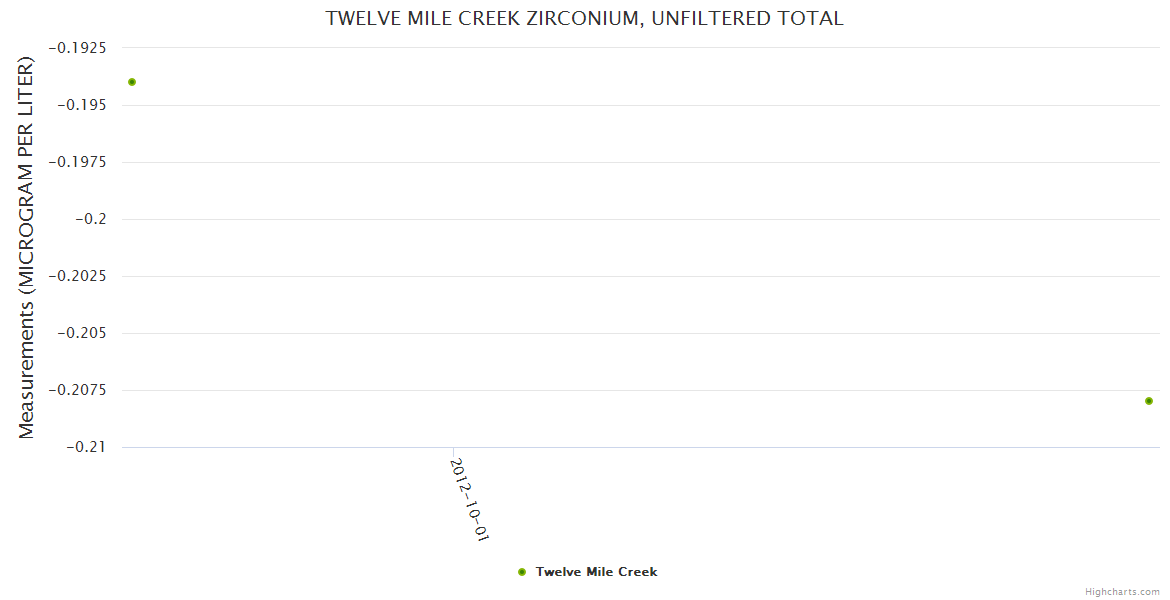1170x600 pixels.
Task: Click the Measurements y-axis title
Action: pos(27,248)
